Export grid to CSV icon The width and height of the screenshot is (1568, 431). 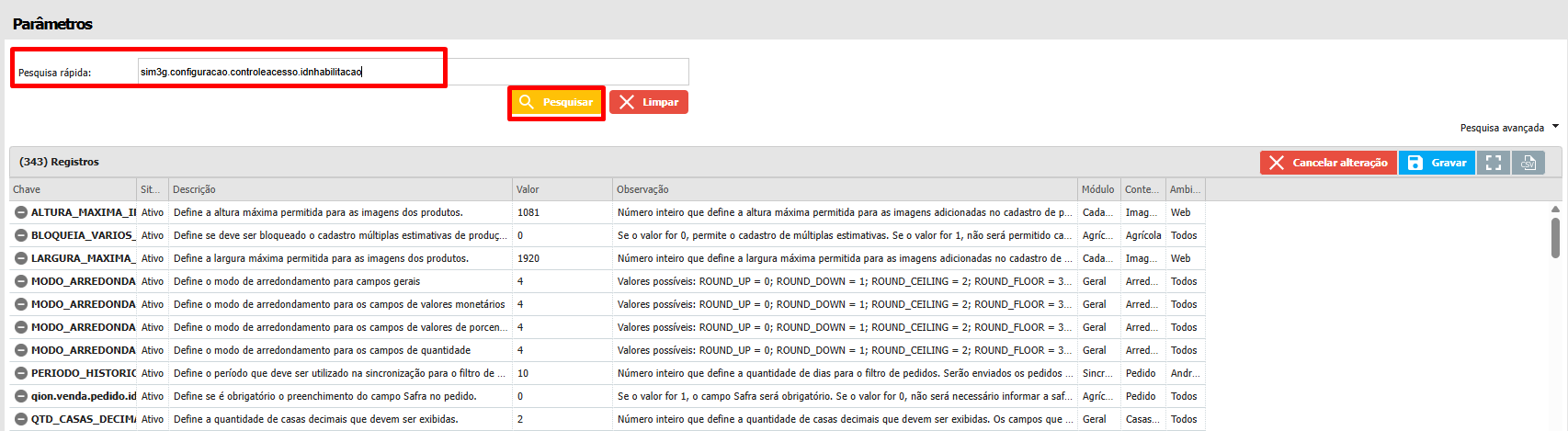pyautogui.click(x=1528, y=163)
